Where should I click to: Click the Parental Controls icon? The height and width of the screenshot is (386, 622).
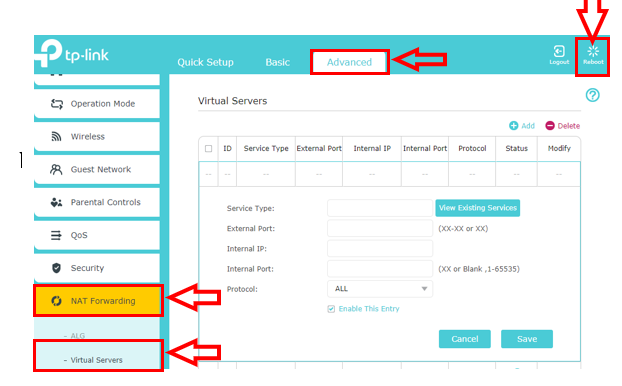tap(56, 202)
